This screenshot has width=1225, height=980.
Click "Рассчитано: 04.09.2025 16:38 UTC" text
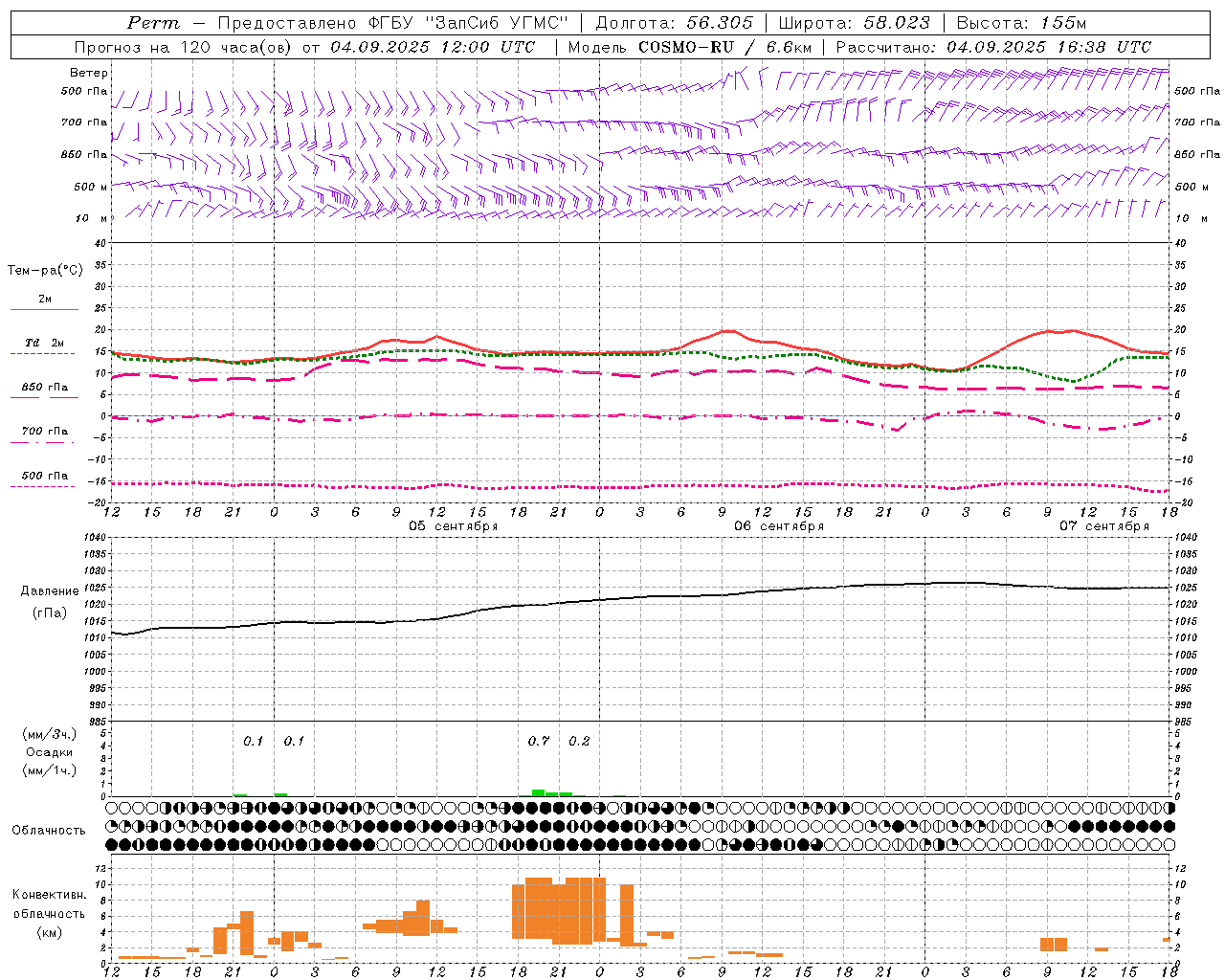pos(992,47)
